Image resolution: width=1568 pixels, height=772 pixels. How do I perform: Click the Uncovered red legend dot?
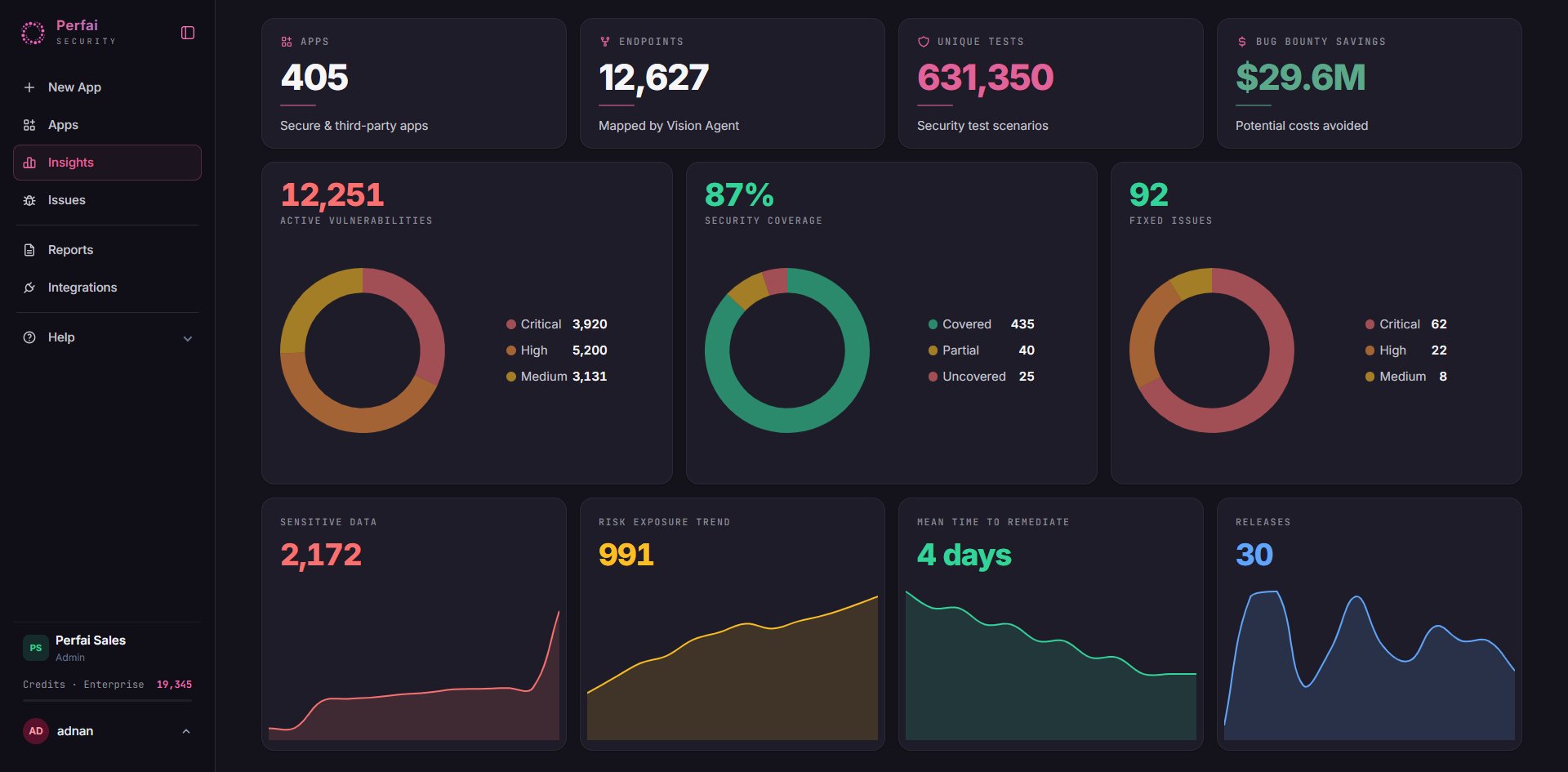(x=933, y=377)
